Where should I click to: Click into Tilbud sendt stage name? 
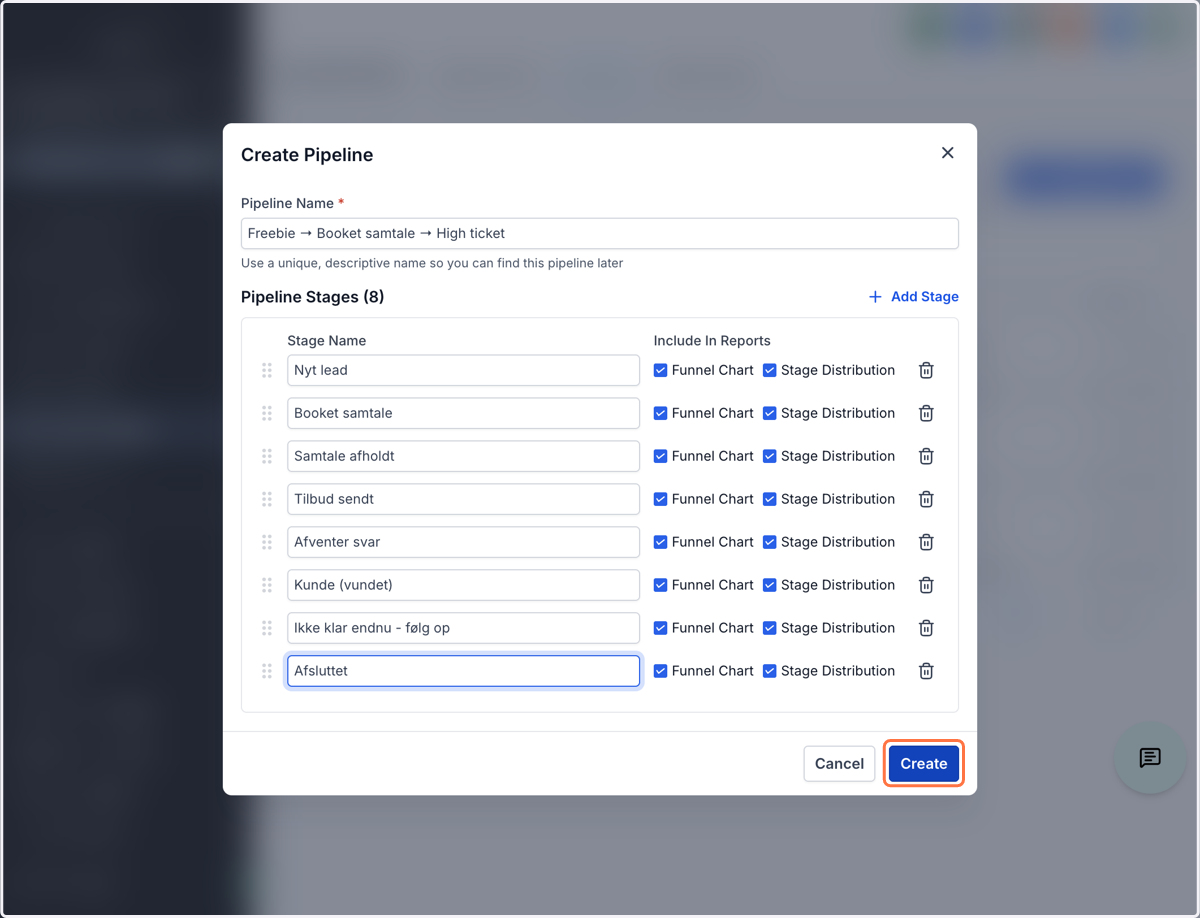point(463,499)
